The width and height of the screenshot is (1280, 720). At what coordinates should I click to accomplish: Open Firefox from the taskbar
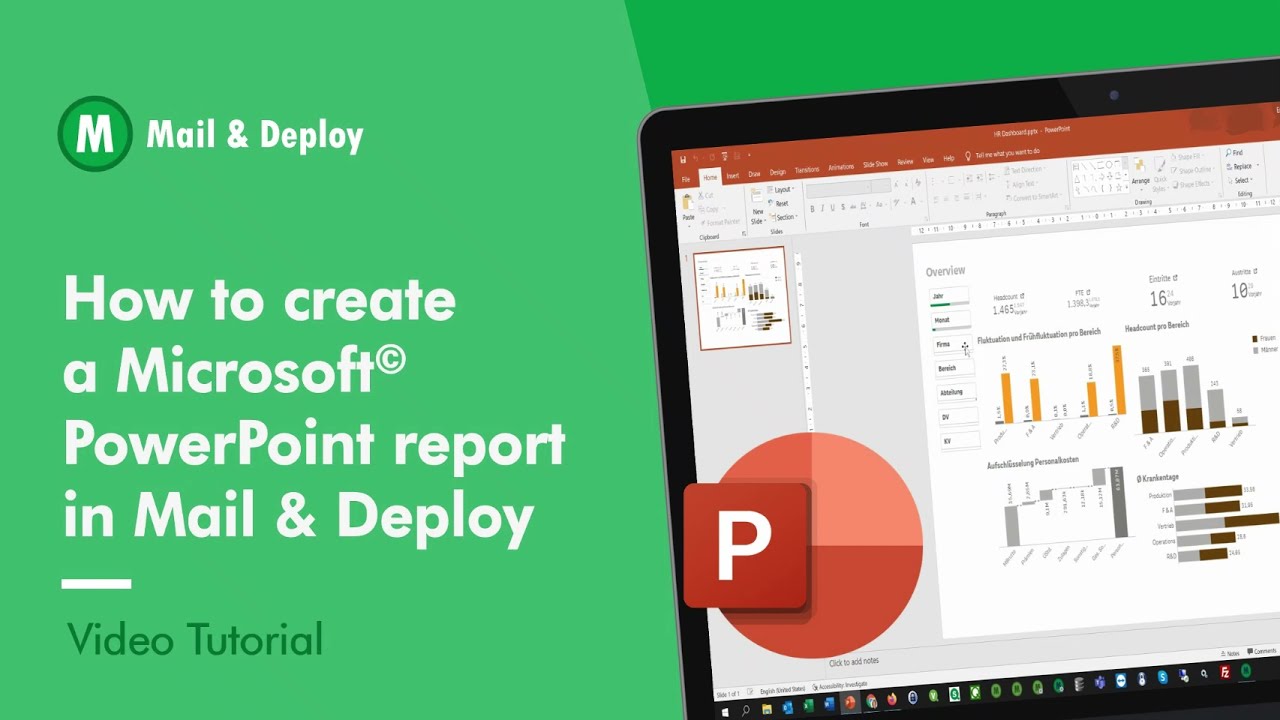pyautogui.click(x=893, y=699)
